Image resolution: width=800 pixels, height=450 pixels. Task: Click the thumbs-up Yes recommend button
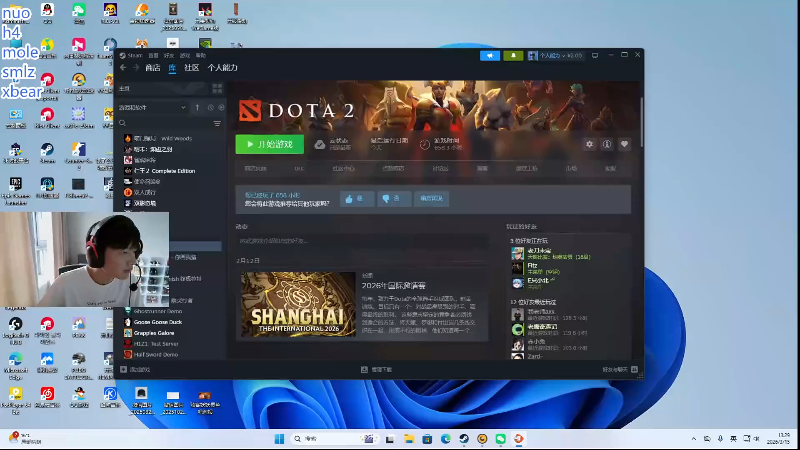tap(357, 198)
